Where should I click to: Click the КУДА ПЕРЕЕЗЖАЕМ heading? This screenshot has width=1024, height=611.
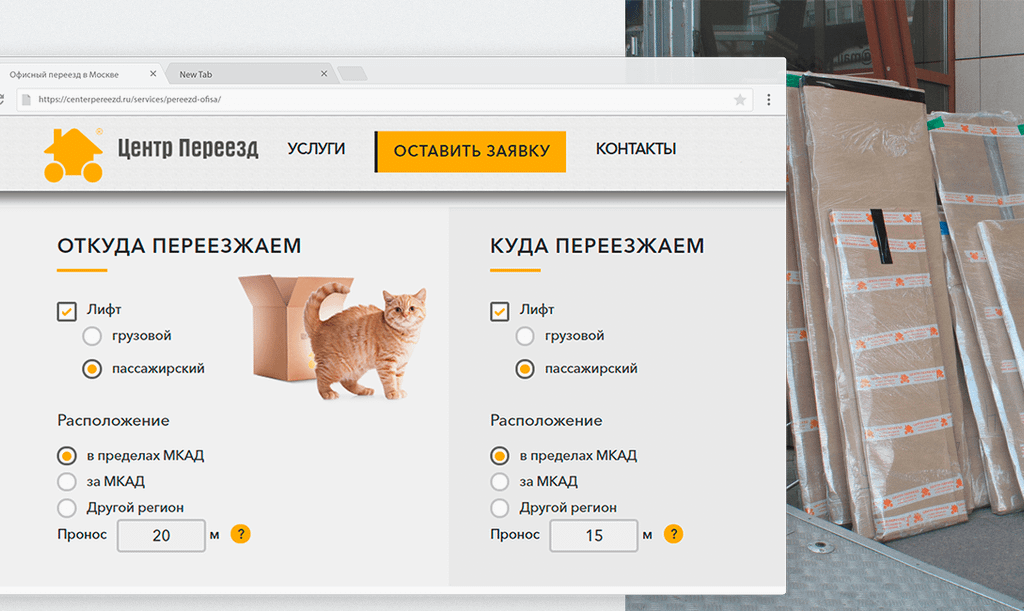point(597,246)
